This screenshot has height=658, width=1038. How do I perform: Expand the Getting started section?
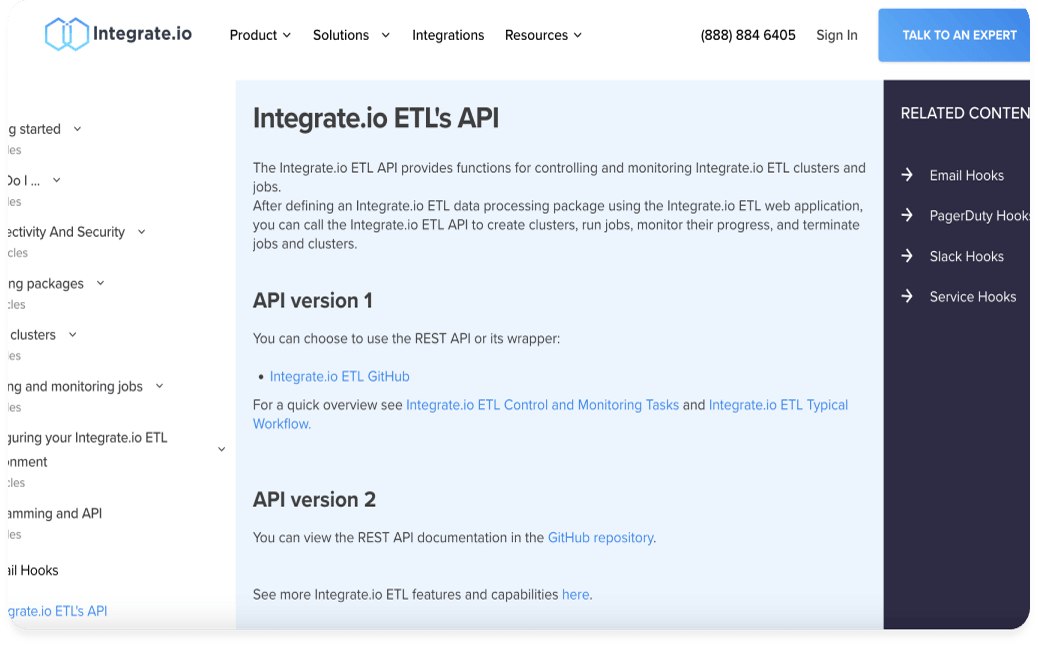(x=78, y=128)
